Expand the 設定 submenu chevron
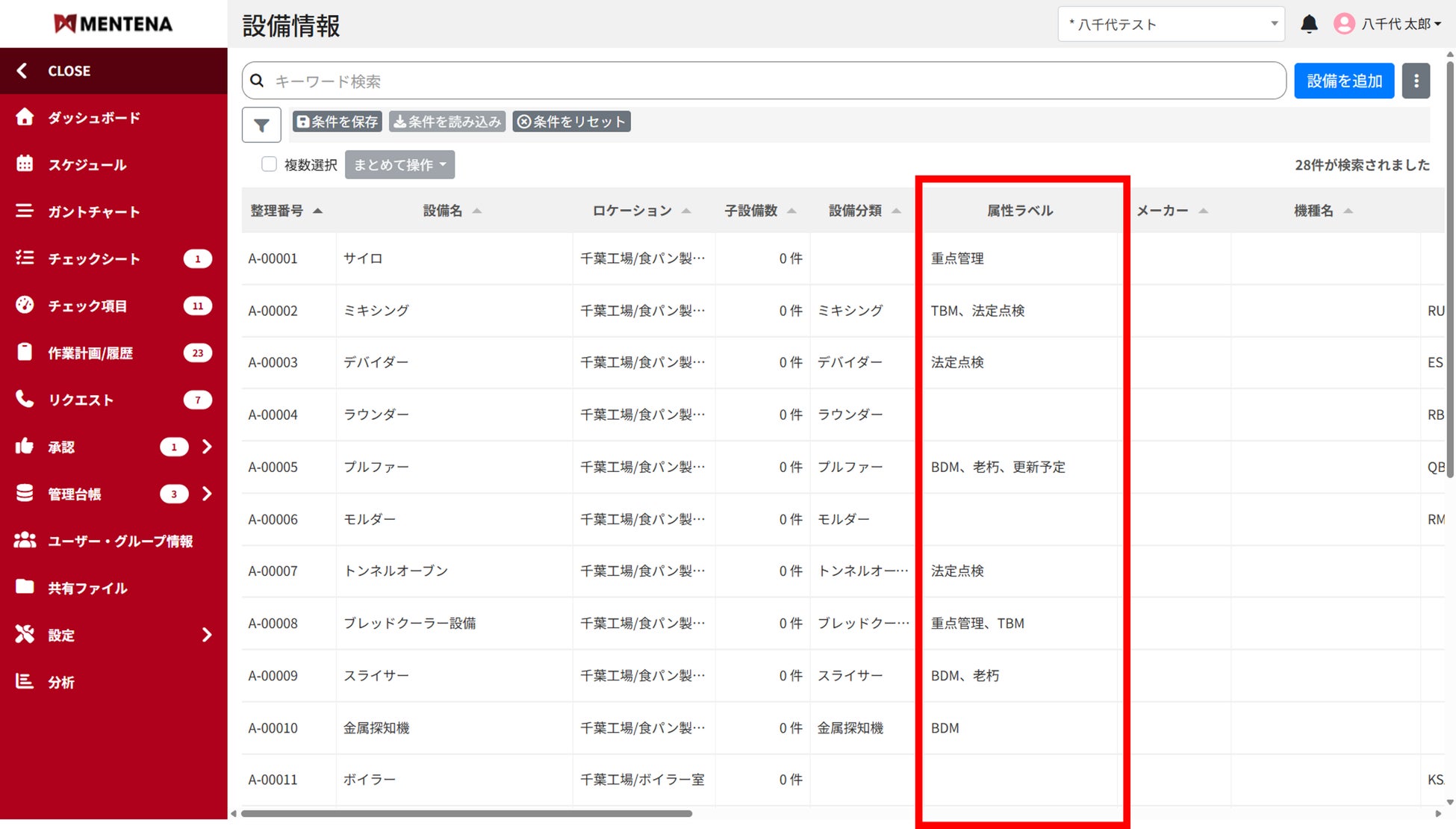Screen dimensions: 1456x829 (x=207, y=635)
